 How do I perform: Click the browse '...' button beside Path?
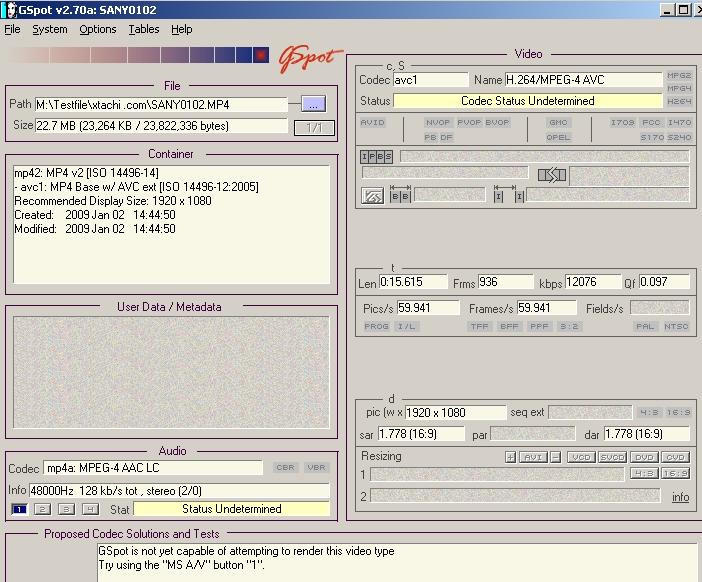[313, 104]
